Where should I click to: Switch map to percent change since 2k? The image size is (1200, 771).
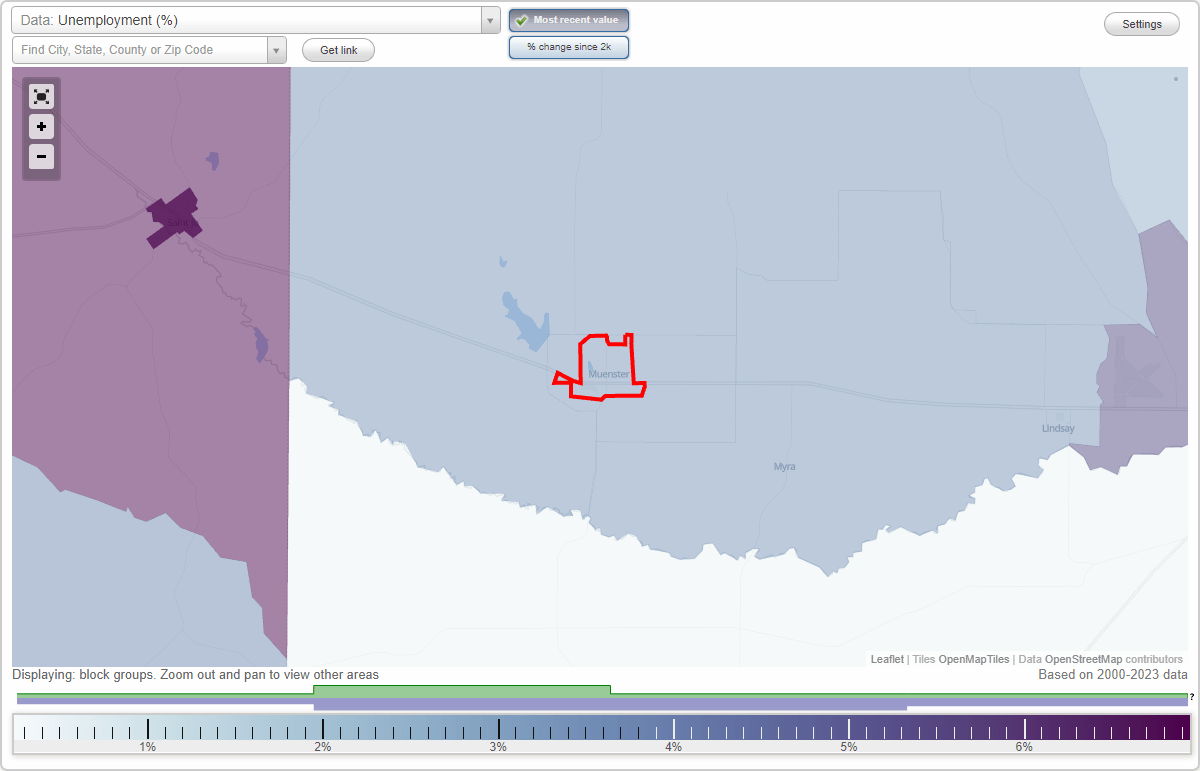tap(568, 46)
